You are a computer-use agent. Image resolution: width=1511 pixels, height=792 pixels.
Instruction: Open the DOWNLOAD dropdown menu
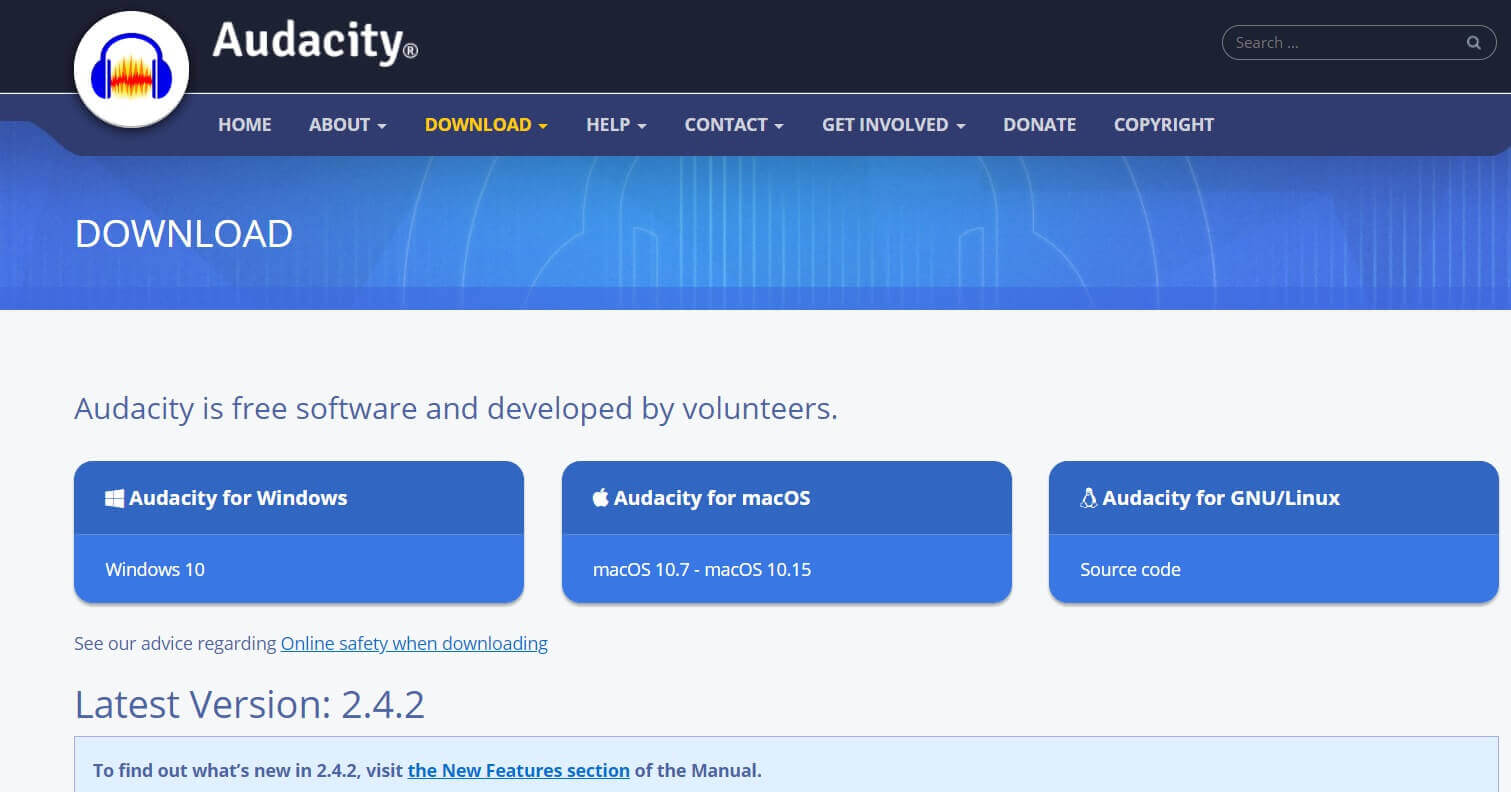coord(486,125)
